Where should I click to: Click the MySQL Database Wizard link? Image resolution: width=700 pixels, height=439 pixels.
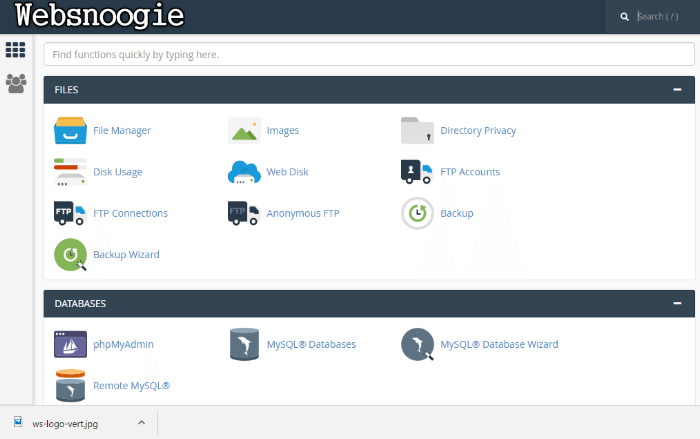click(x=499, y=344)
